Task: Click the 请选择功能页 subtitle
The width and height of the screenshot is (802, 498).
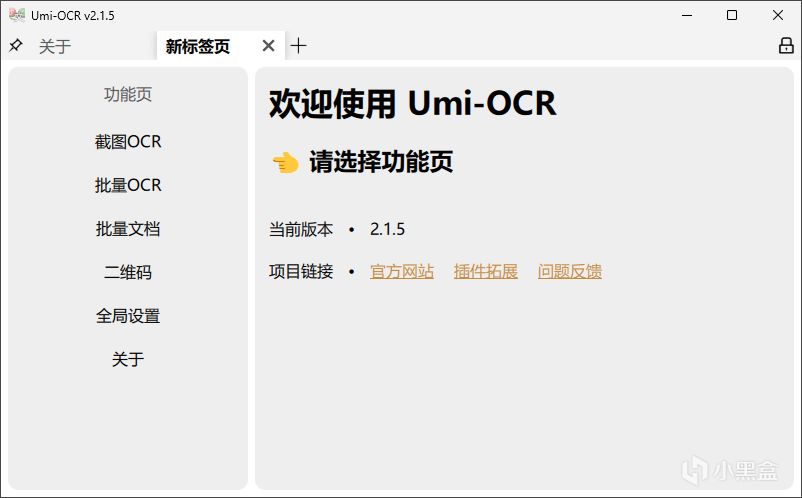Action: pyautogui.click(x=381, y=162)
